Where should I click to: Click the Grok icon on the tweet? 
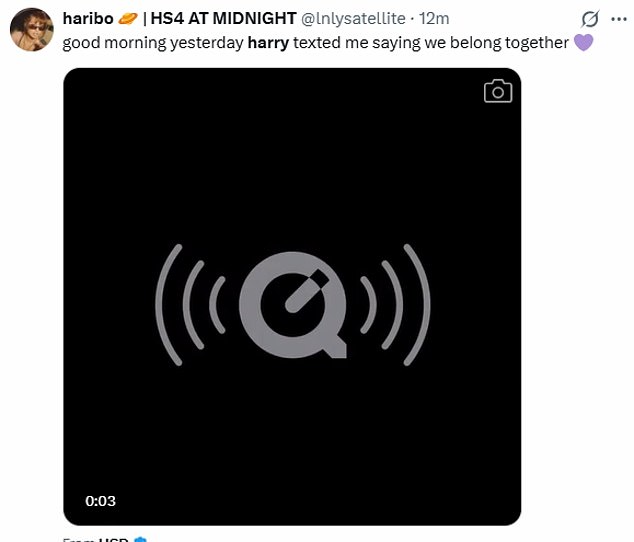coord(590,19)
